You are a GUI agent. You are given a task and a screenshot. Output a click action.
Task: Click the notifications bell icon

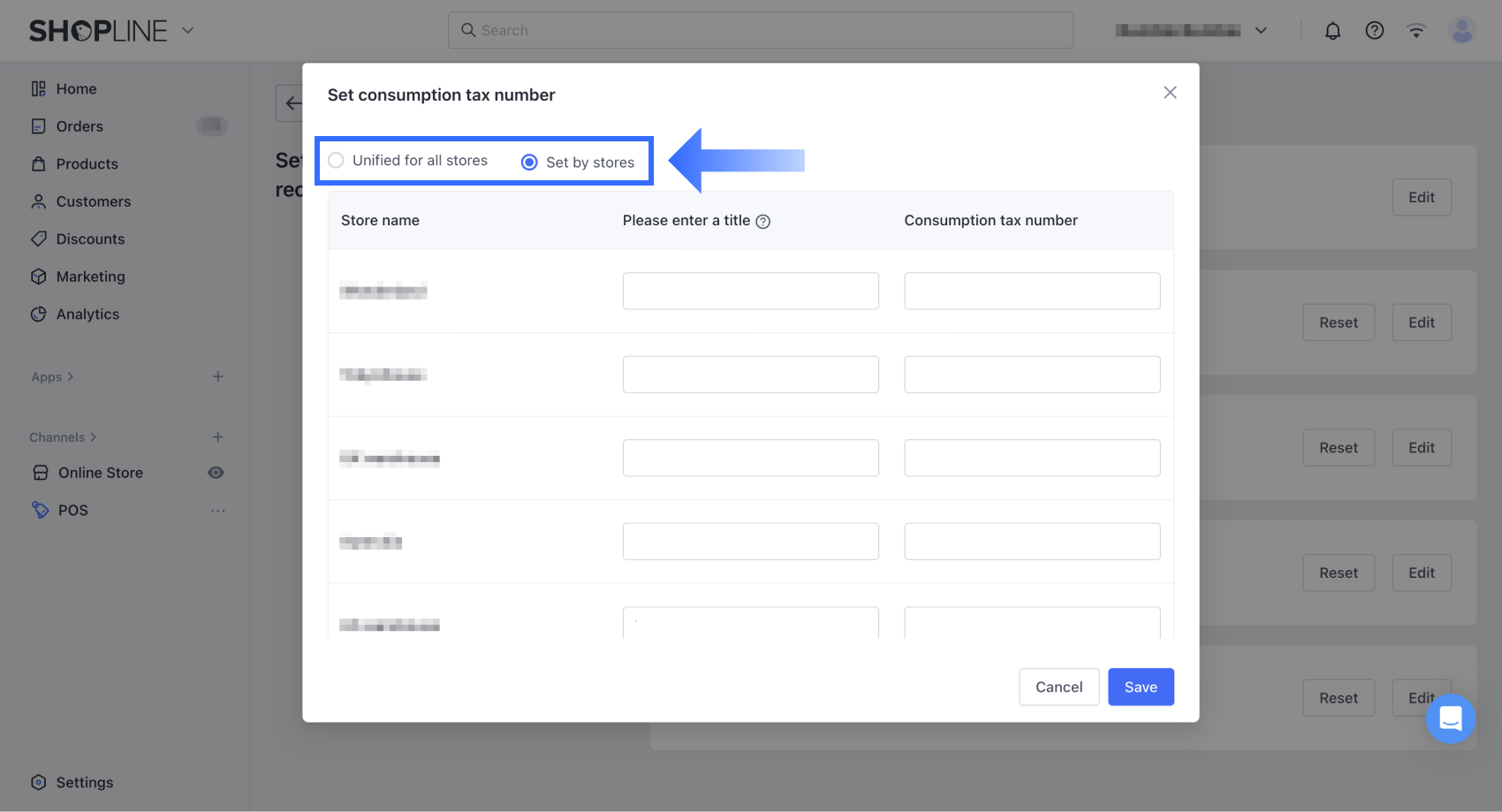click(1332, 31)
